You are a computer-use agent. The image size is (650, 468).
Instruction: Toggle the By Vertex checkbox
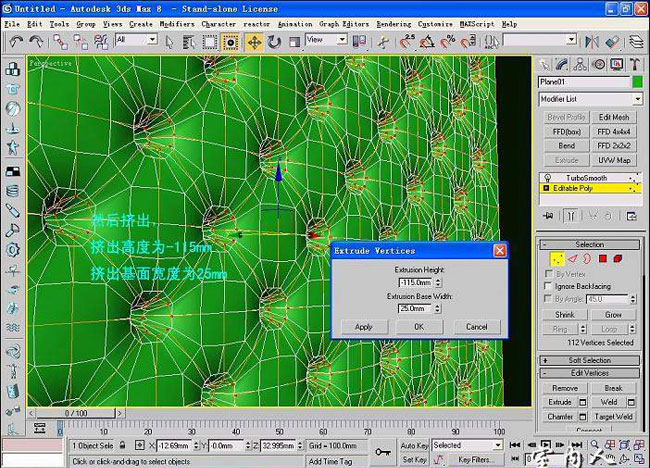pos(548,274)
